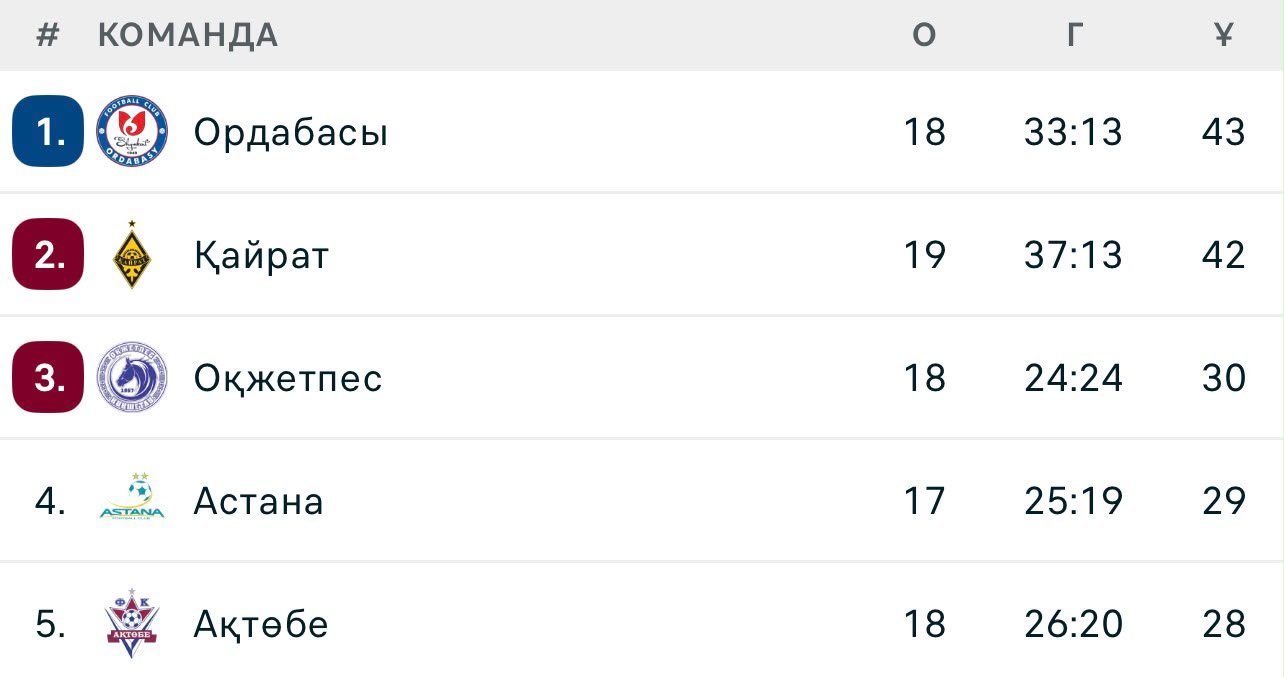Open the Ордабасы team page

tap(291, 132)
